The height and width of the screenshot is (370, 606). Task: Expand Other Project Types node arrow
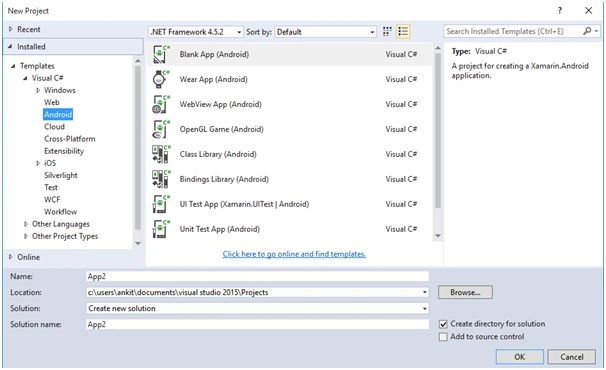tap(26, 236)
